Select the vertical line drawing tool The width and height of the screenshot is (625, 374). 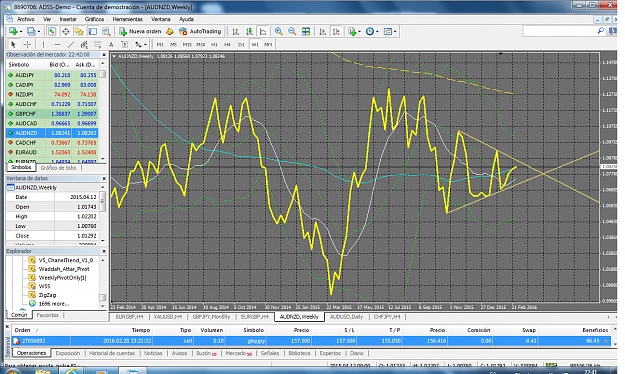(x=43, y=44)
